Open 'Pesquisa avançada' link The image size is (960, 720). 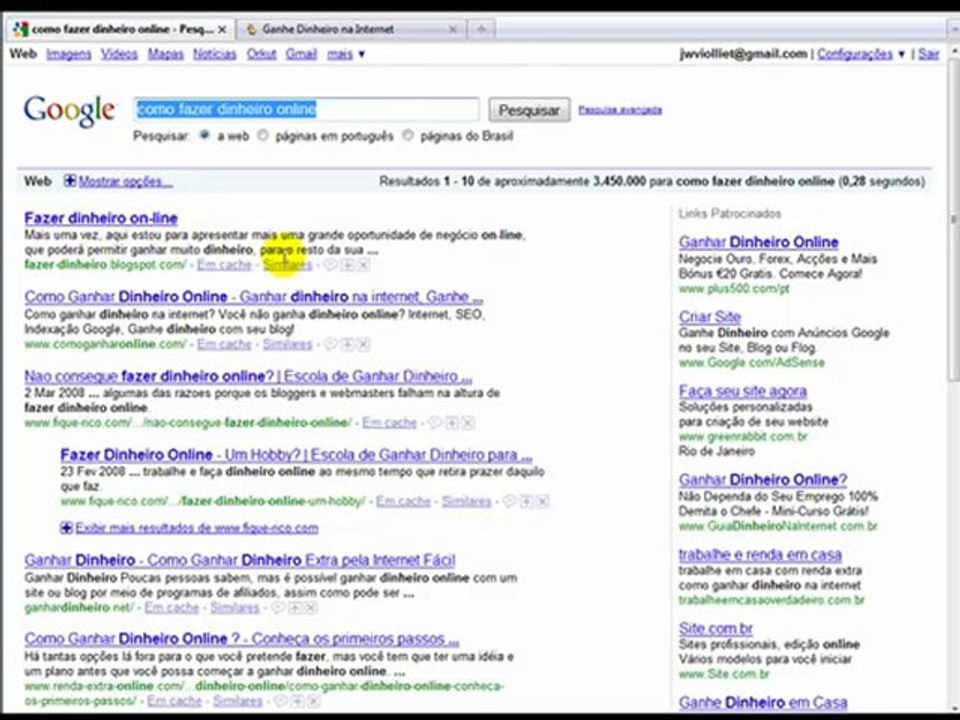[x=620, y=110]
